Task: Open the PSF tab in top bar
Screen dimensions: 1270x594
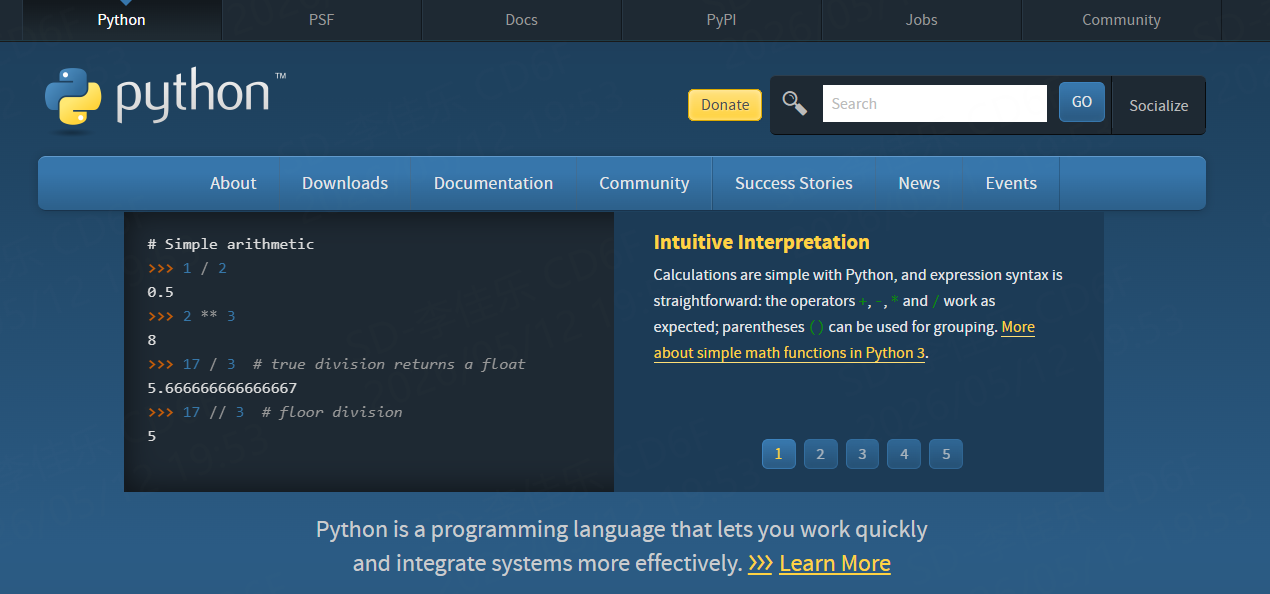Action: point(321,20)
